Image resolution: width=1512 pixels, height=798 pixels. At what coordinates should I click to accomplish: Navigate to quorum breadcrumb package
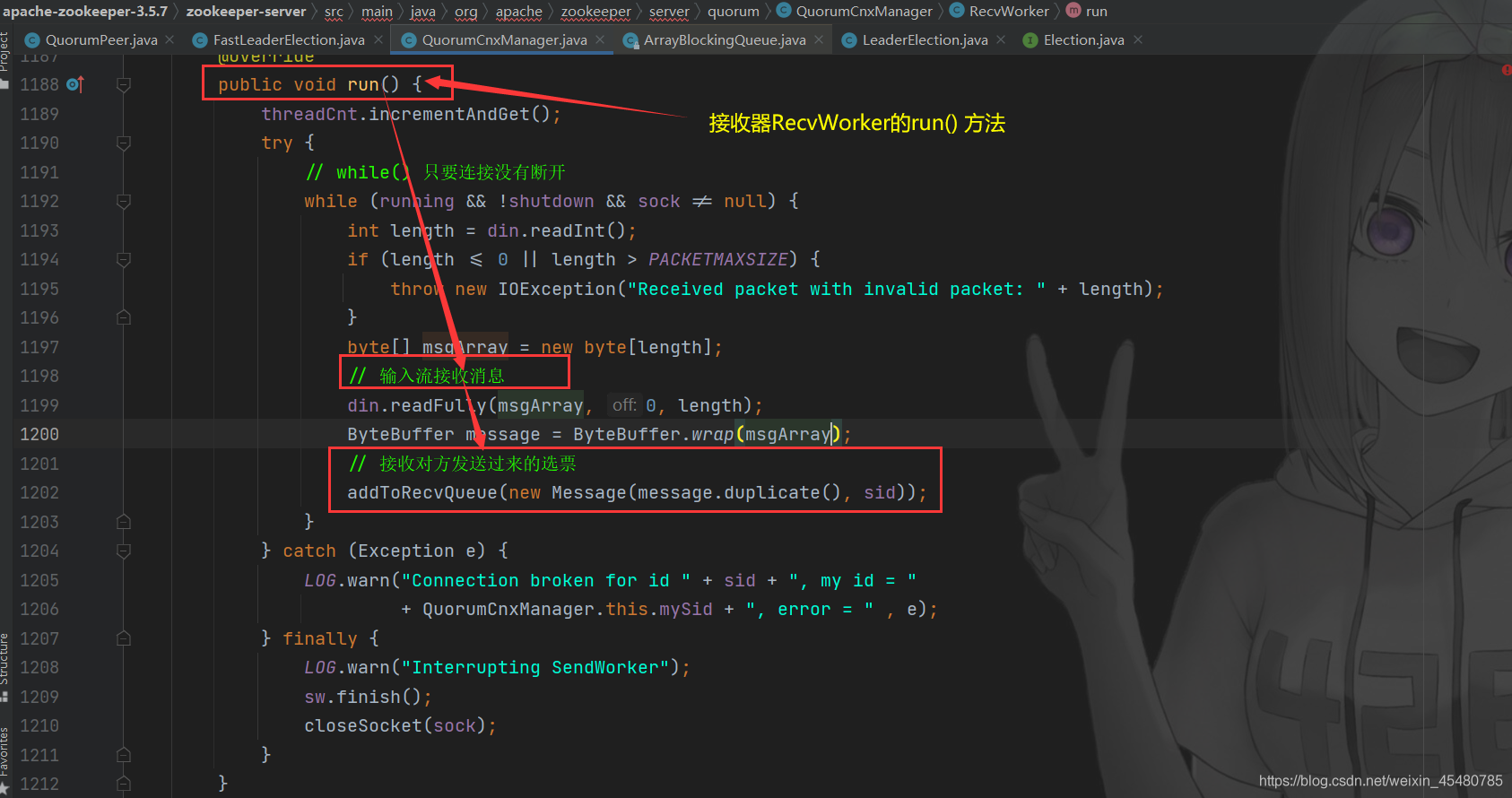point(734,11)
